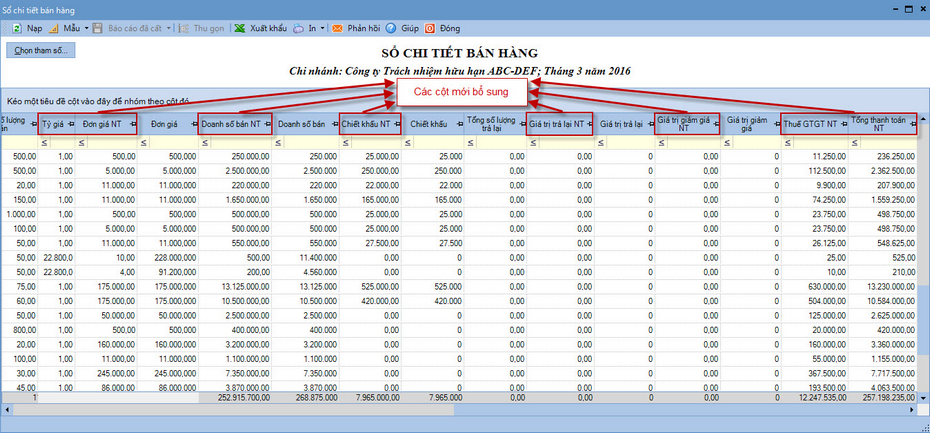Pin the Doanh số bán column

point(335,123)
